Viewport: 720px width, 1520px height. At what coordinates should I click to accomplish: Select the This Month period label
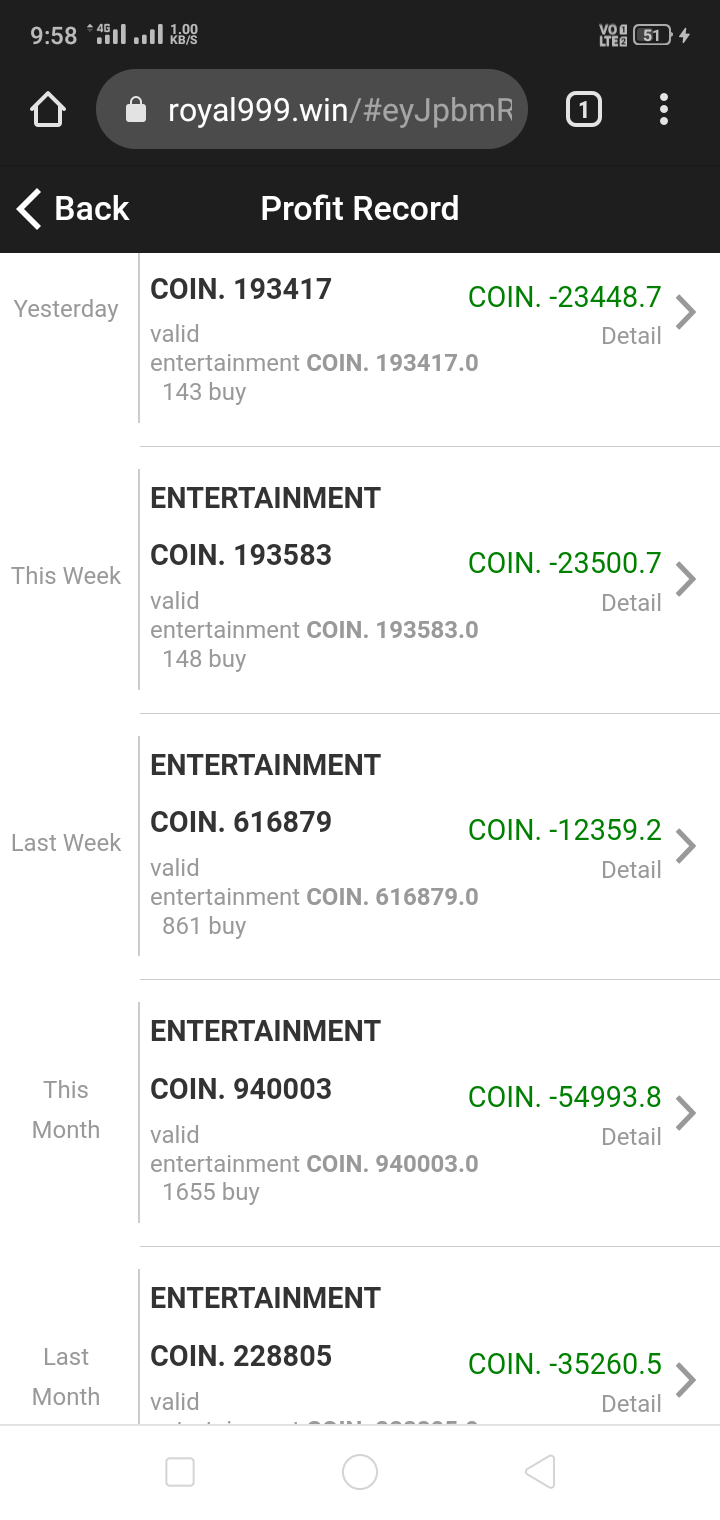coord(66,1110)
